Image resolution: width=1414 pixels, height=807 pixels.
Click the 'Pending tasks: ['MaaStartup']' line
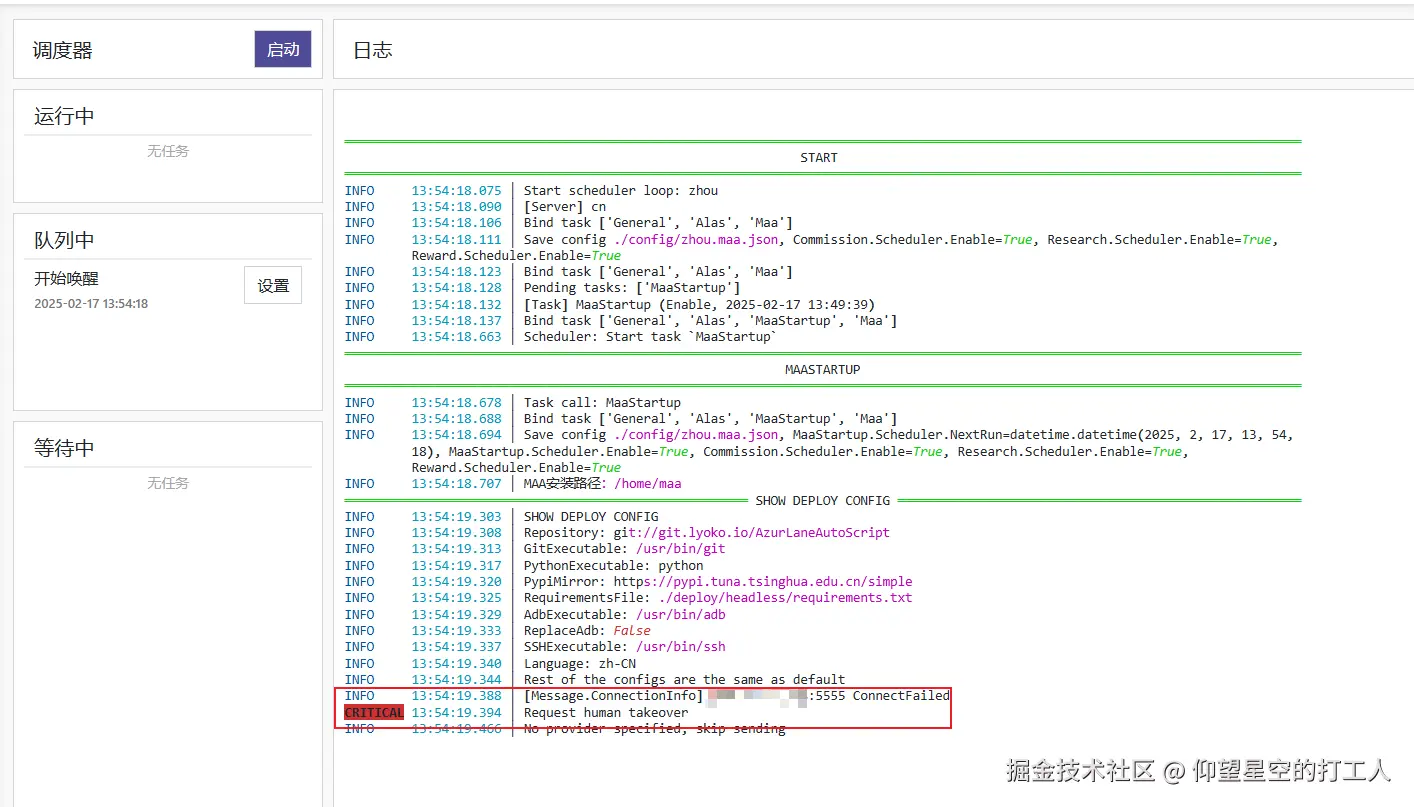point(632,288)
